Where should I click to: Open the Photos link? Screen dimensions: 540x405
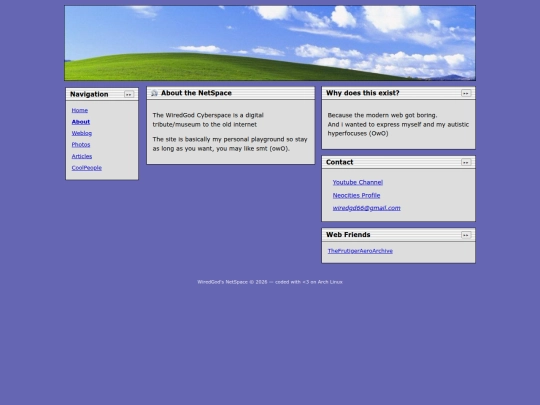81,145
